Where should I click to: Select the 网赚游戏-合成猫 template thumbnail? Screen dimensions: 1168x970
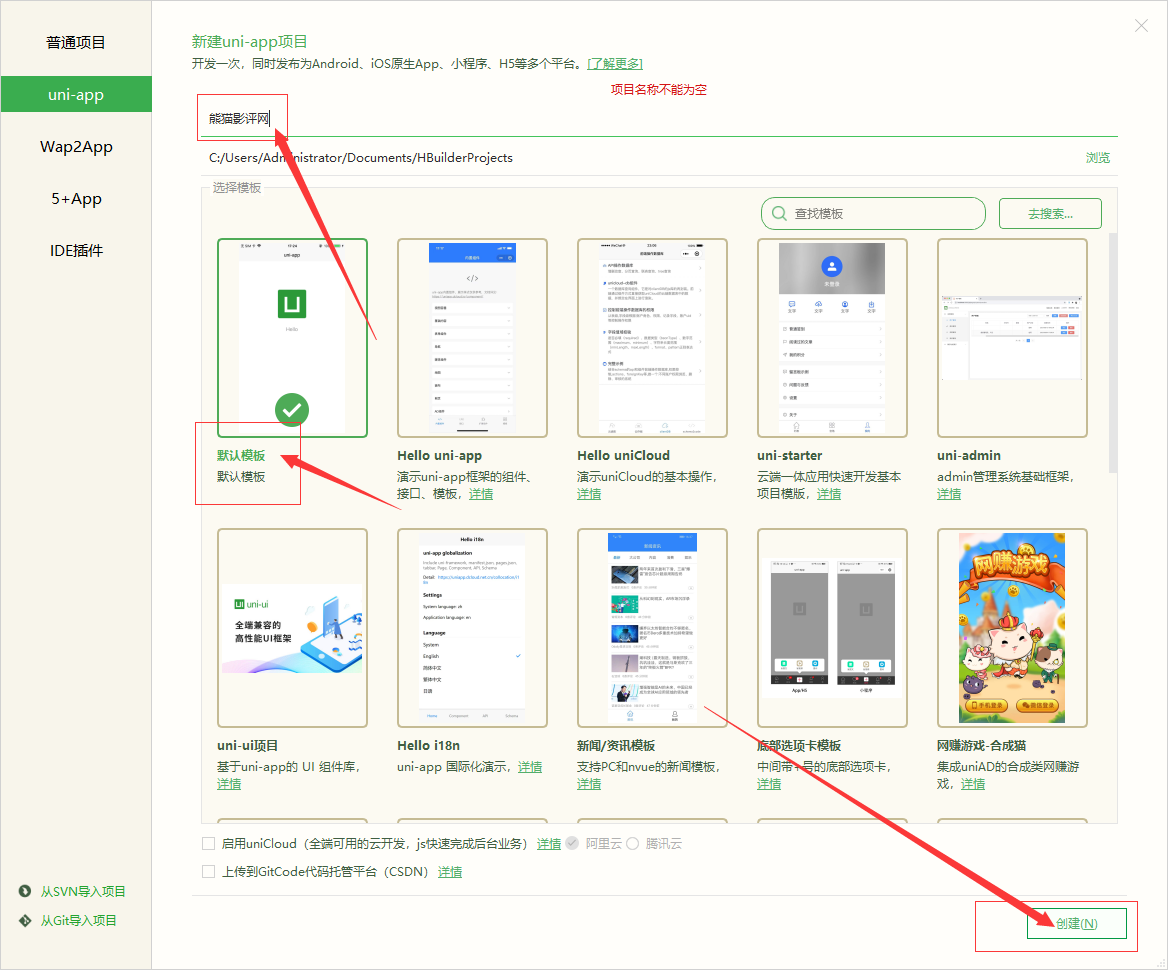point(1012,628)
